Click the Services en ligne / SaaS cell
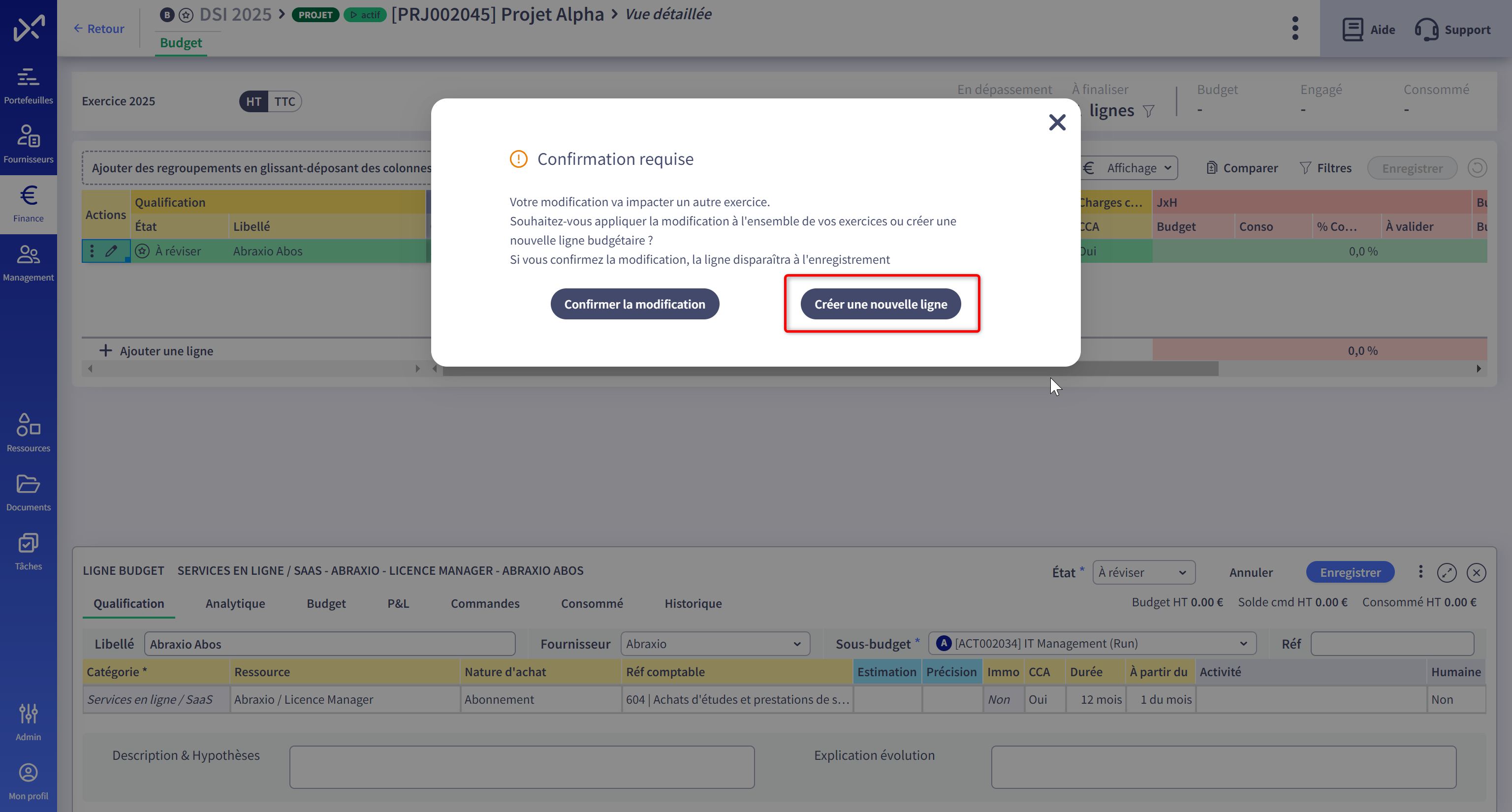 point(156,699)
